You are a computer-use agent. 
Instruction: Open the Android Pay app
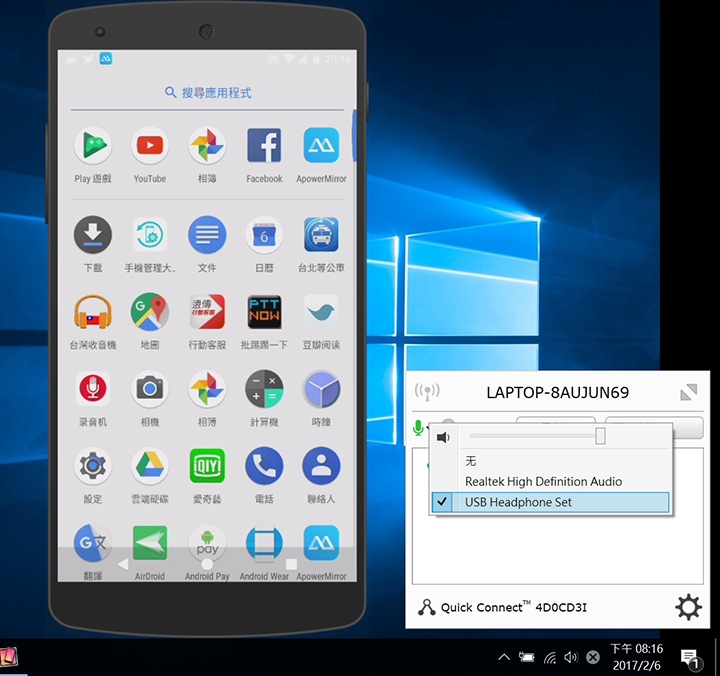207,543
